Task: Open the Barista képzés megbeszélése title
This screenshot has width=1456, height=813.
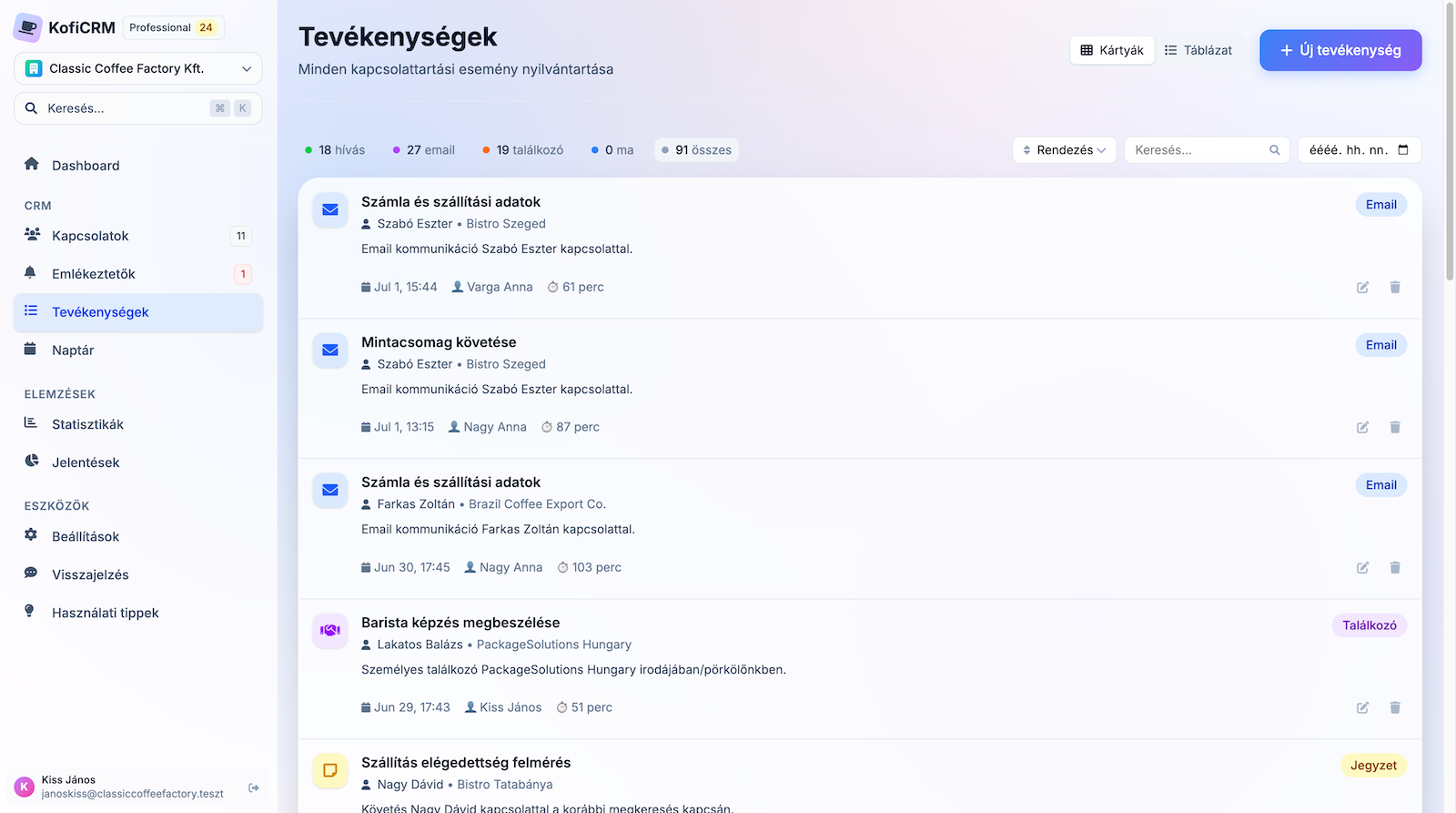Action: [x=460, y=623]
